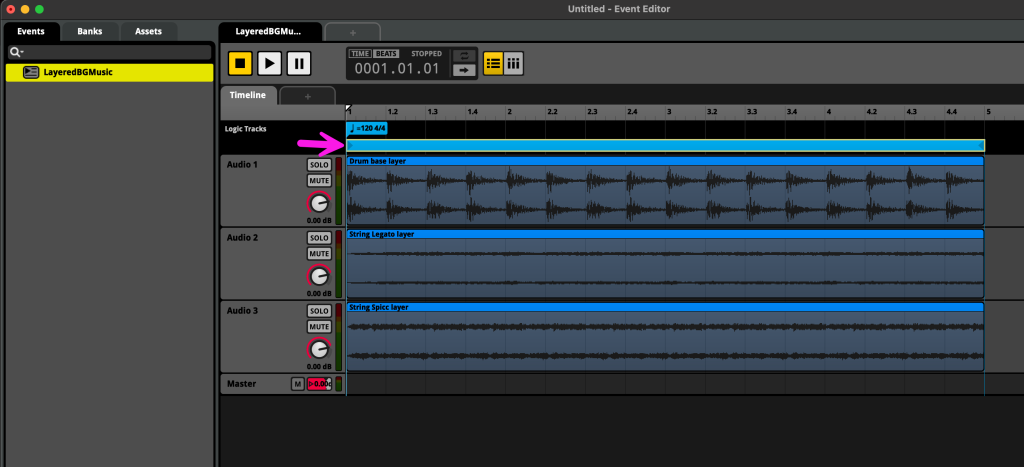1024x467 pixels.
Task: Toggle the loop playback icon
Action: tap(463, 56)
